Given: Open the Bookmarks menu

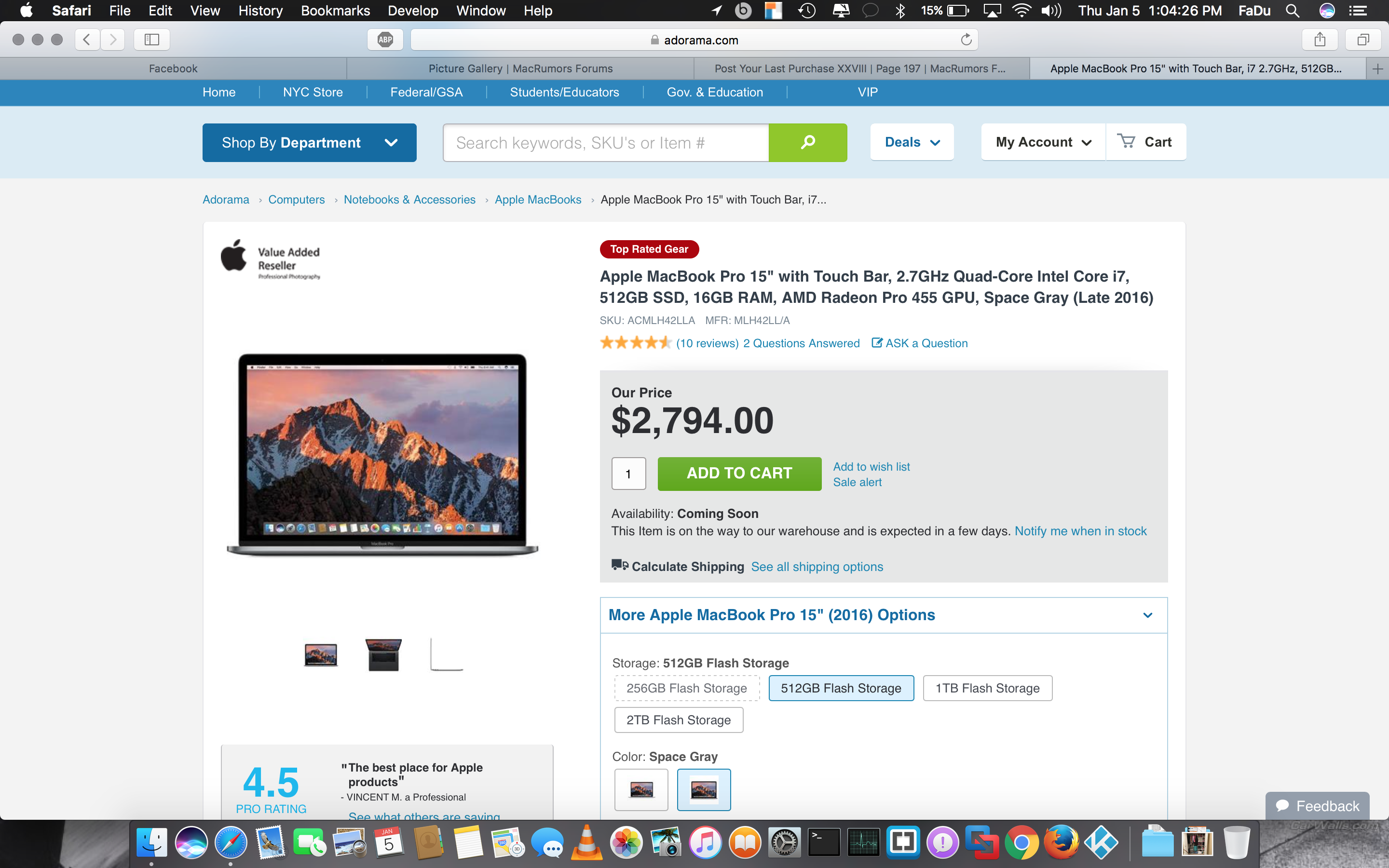Looking at the screenshot, I should [335, 10].
